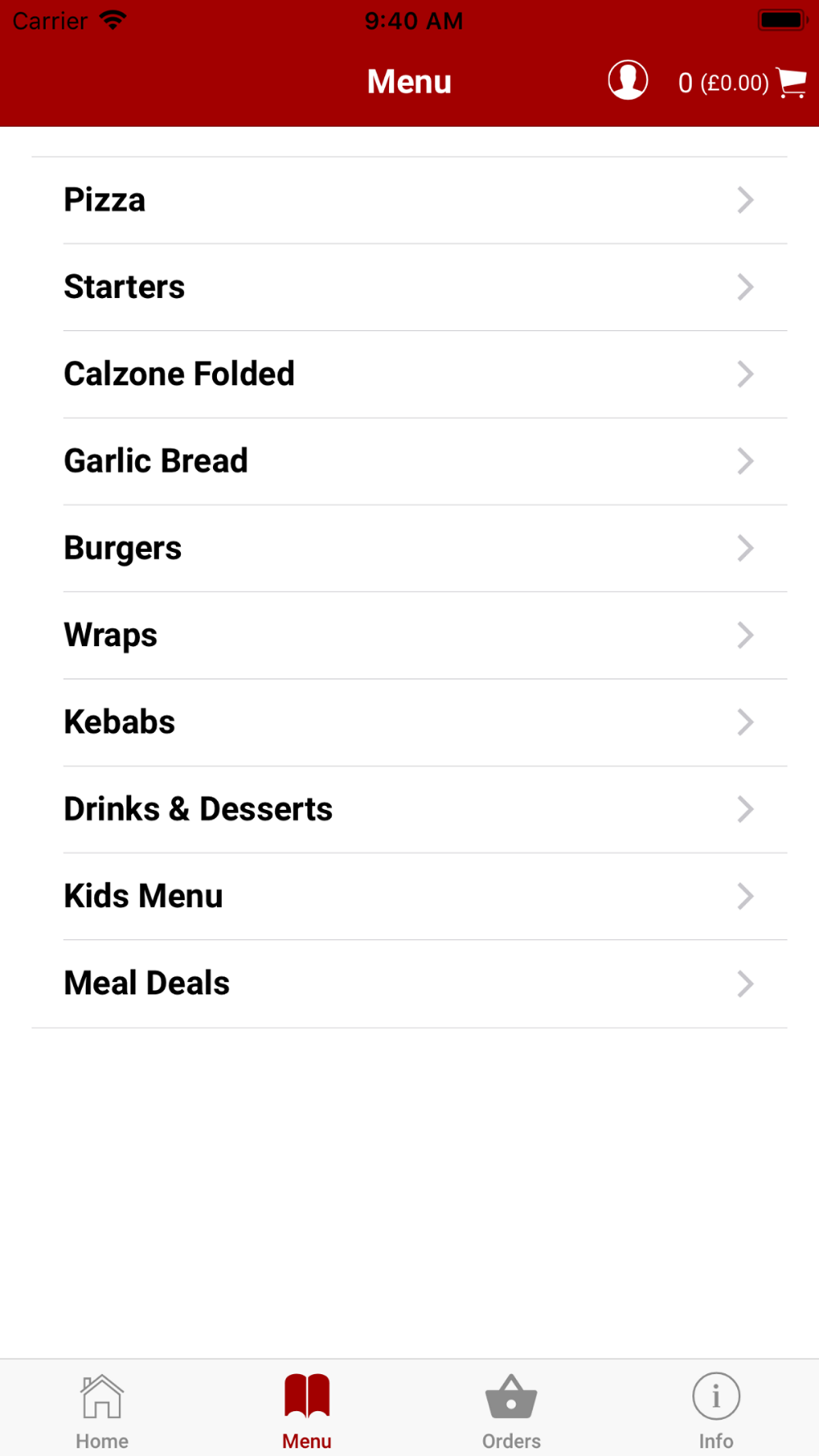
Task: Open the Kids Menu category
Action: (409, 896)
